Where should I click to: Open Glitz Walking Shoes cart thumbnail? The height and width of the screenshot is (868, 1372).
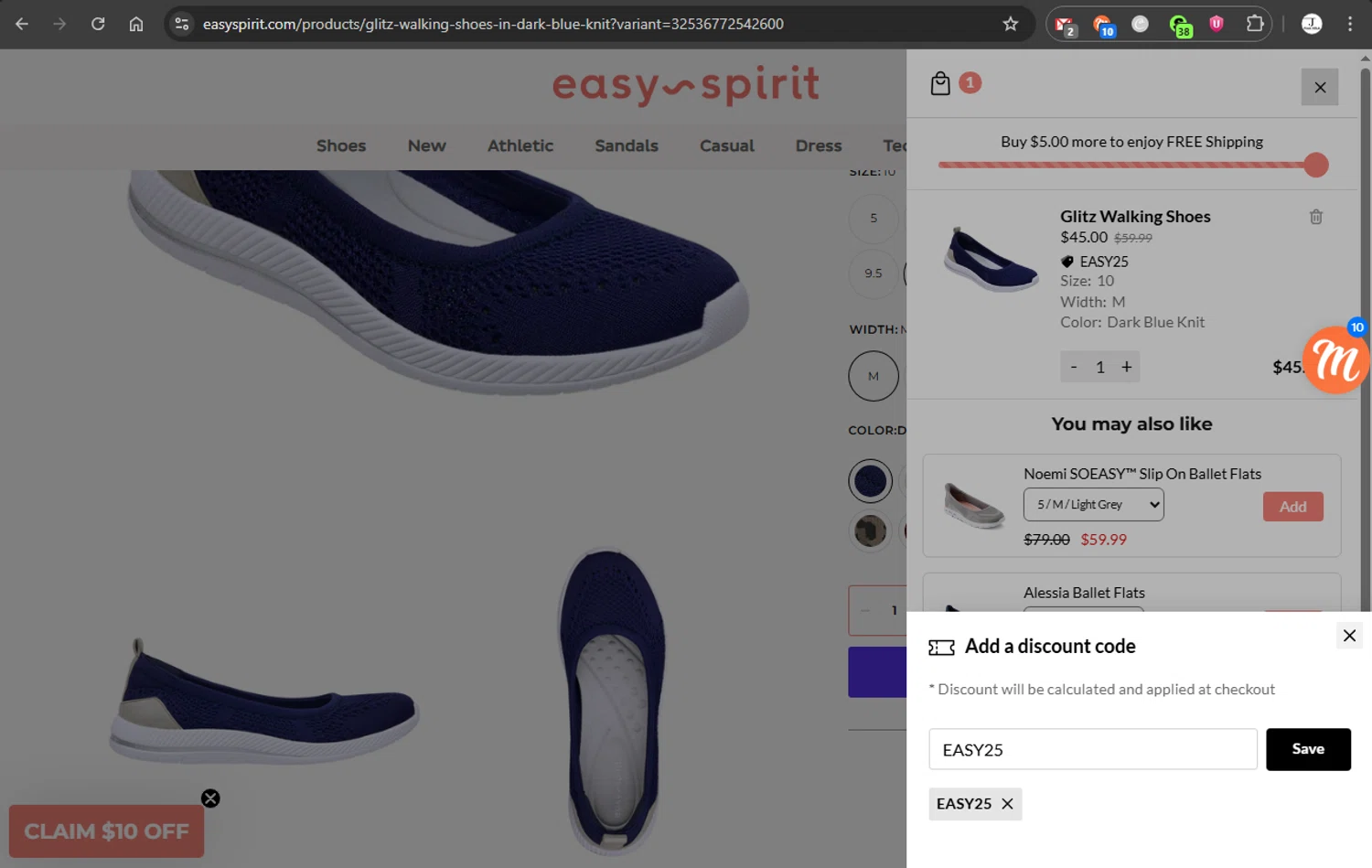click(x=991, y=259)
